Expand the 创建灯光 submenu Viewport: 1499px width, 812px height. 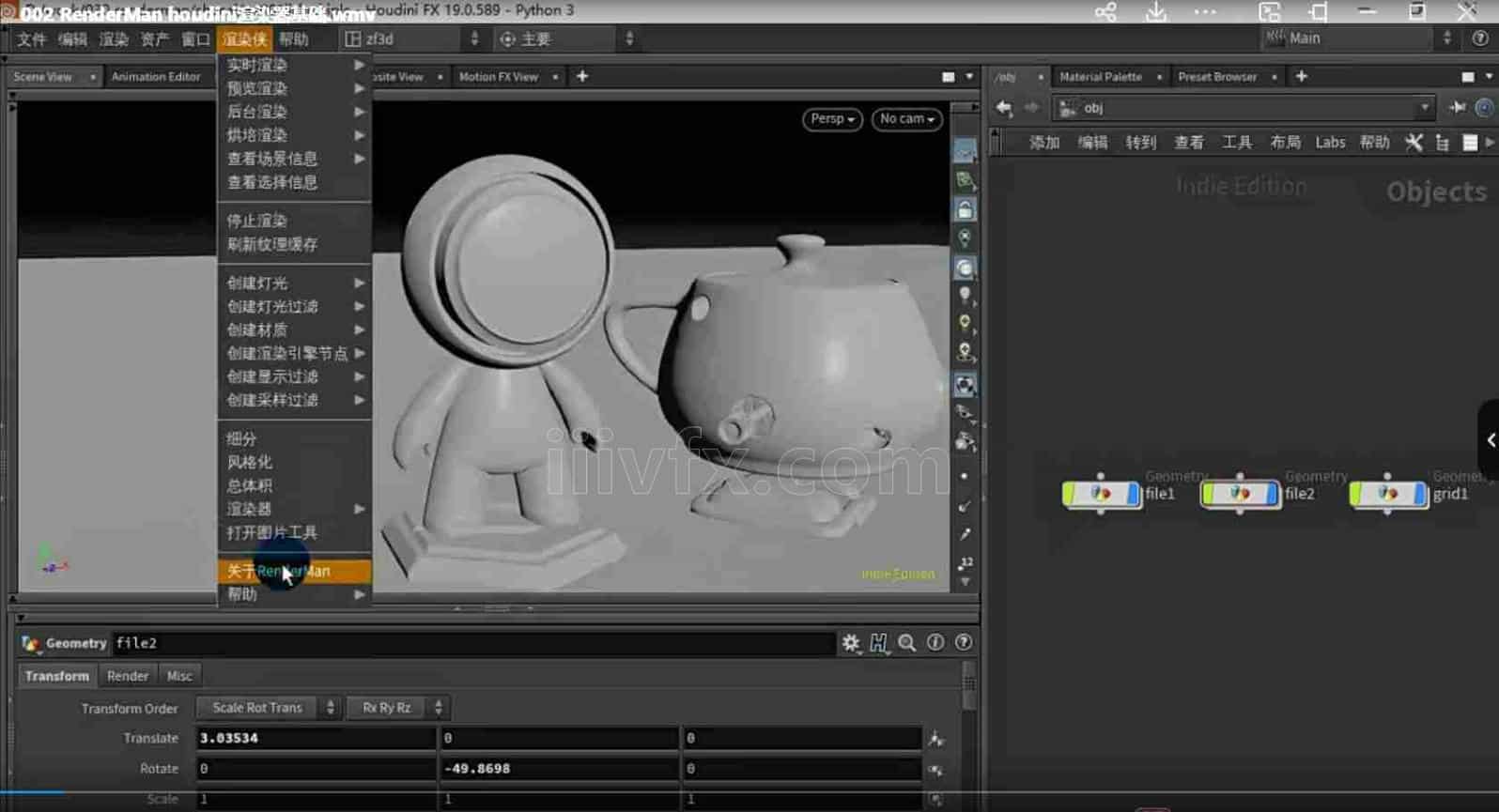click(x=294, y=283)
